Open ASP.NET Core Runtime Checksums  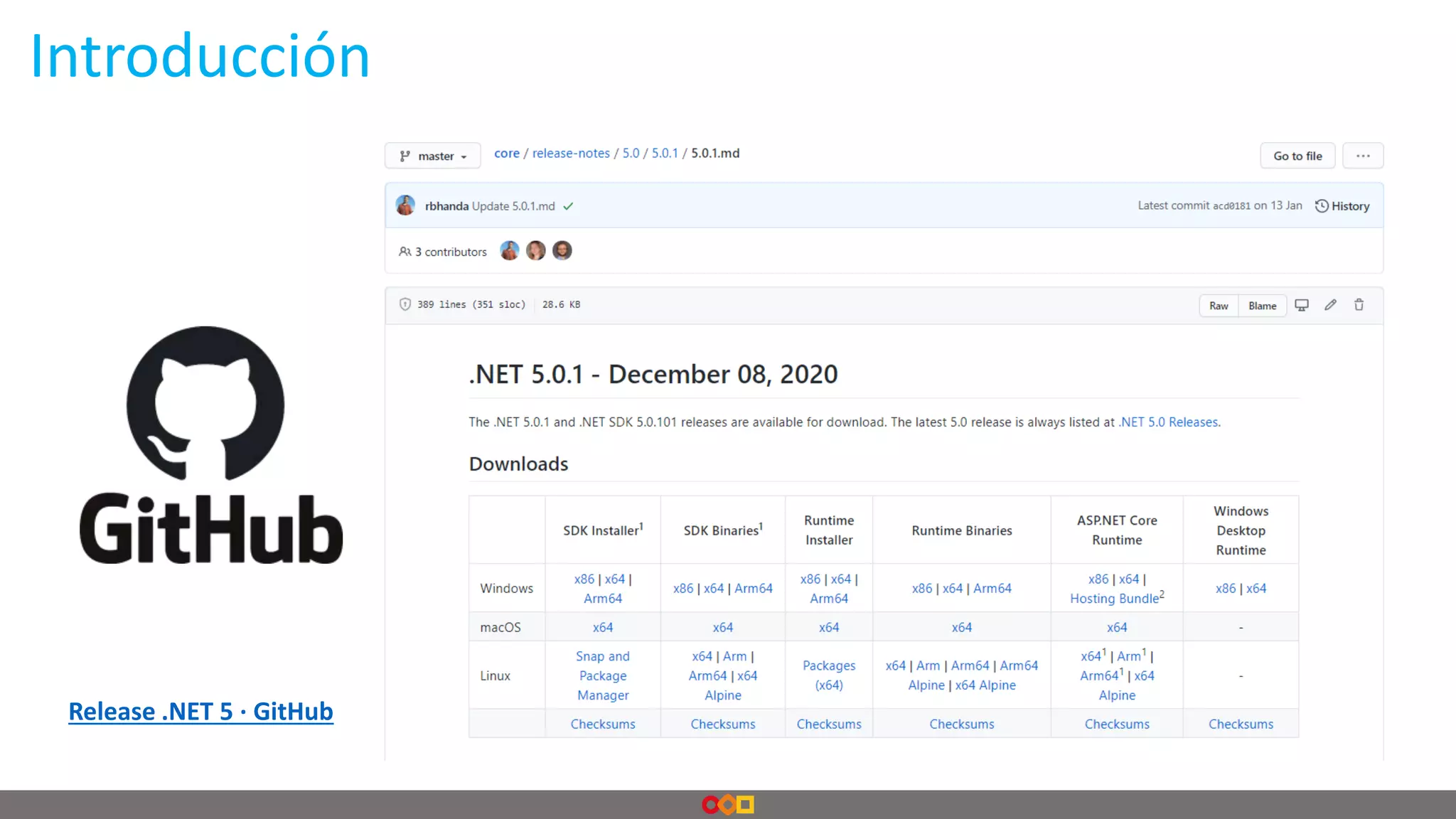click(1116, 724)
